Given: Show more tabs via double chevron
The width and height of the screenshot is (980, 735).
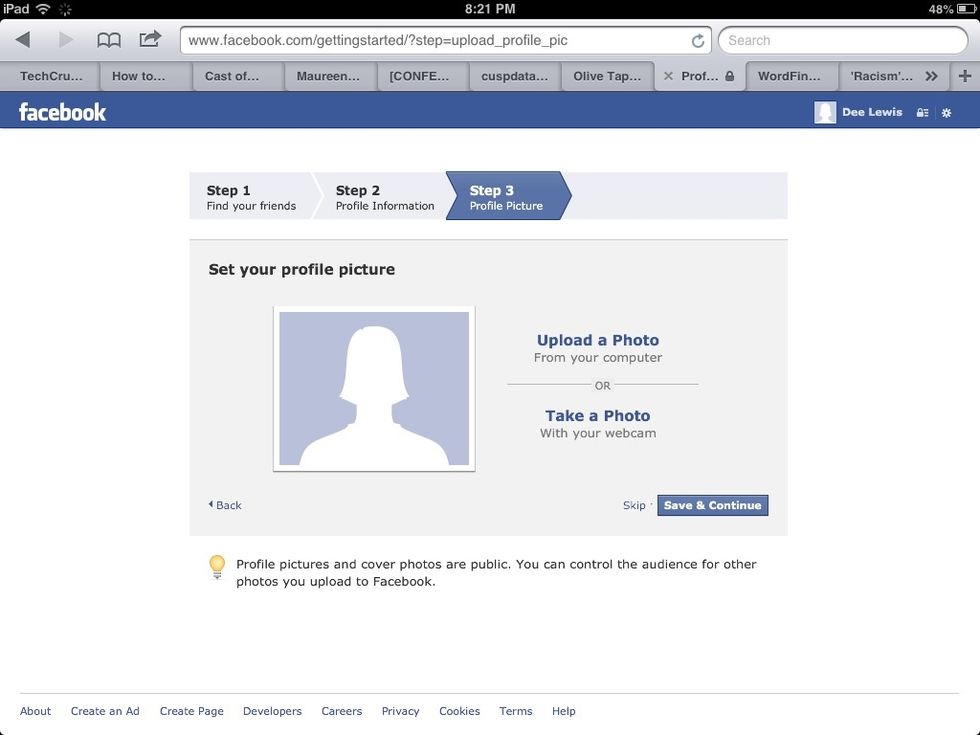Looking at the screenshot, I should (x=931, y=76).
